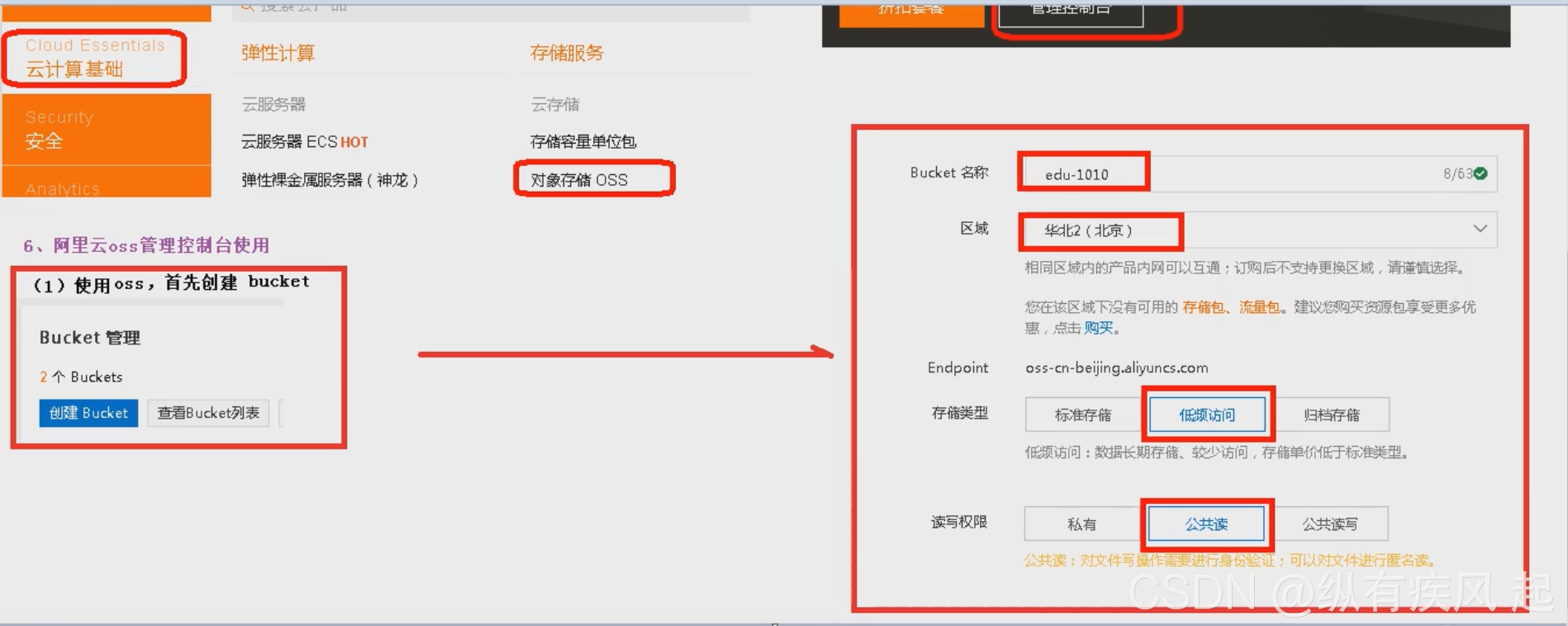Select the Analytics category

click(107, 183)
